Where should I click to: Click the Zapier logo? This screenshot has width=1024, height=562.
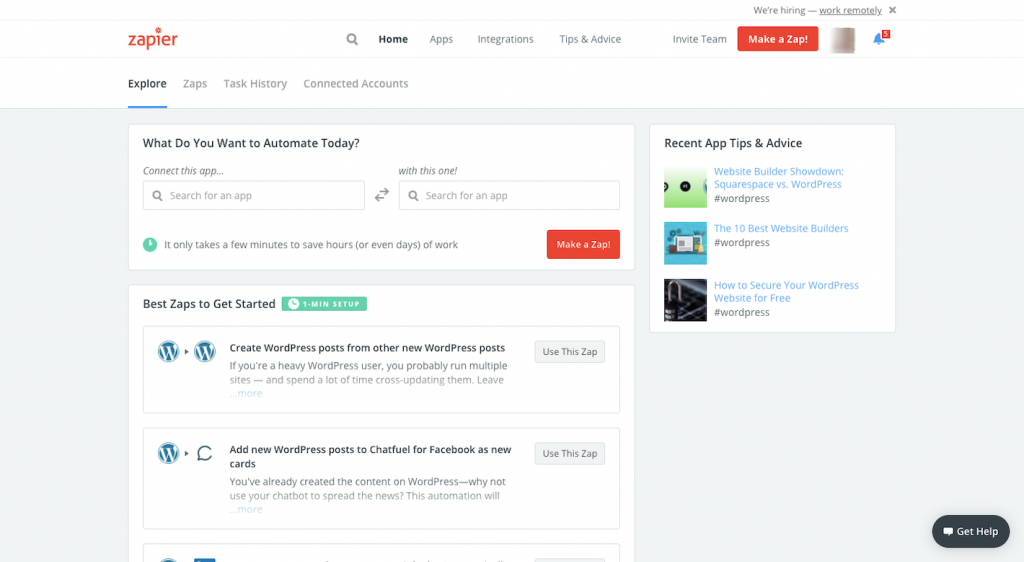coord(153,39)
